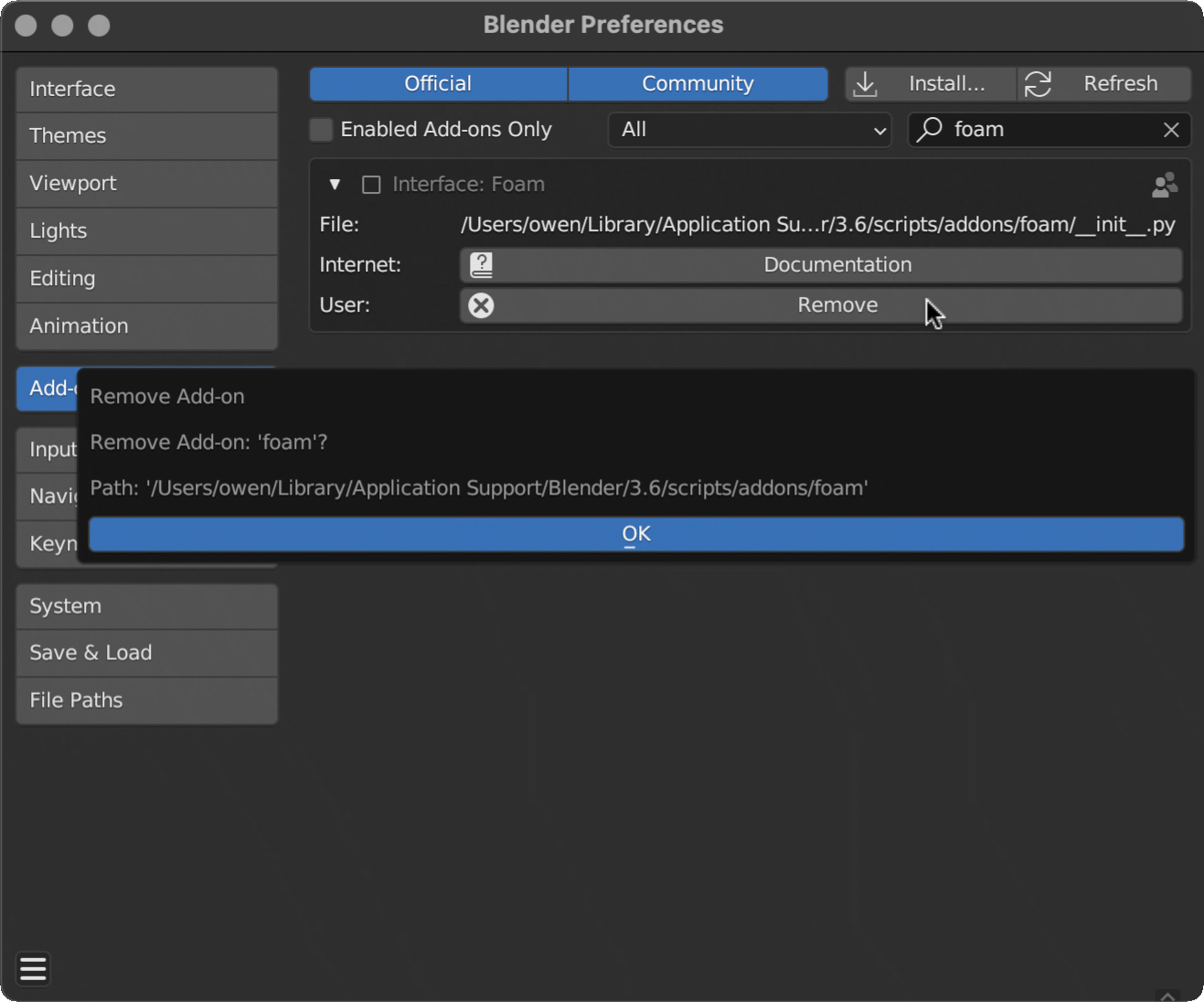Click the foam search field

click(1050, 130)
